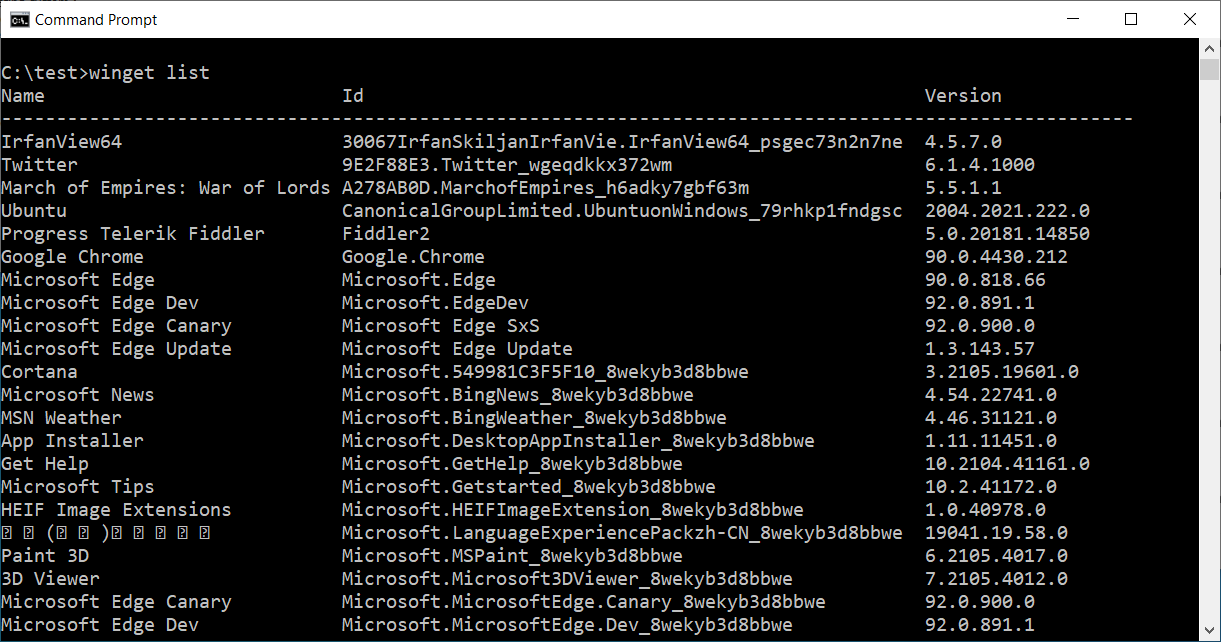Select the IrfanView64 entry line
This screenshot has height=642, width=1221.
(60, 141)
